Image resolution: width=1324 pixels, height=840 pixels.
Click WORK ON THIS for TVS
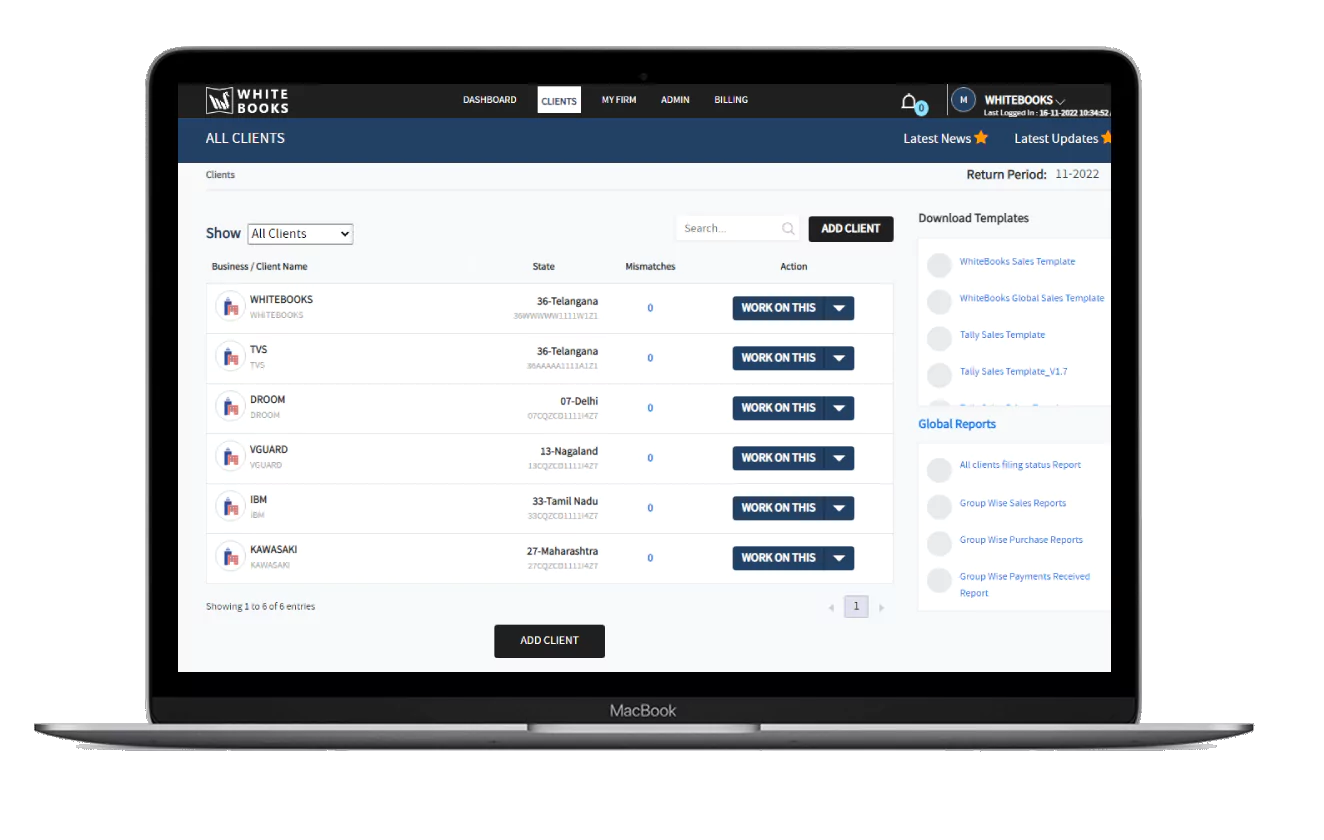point(779,358)
